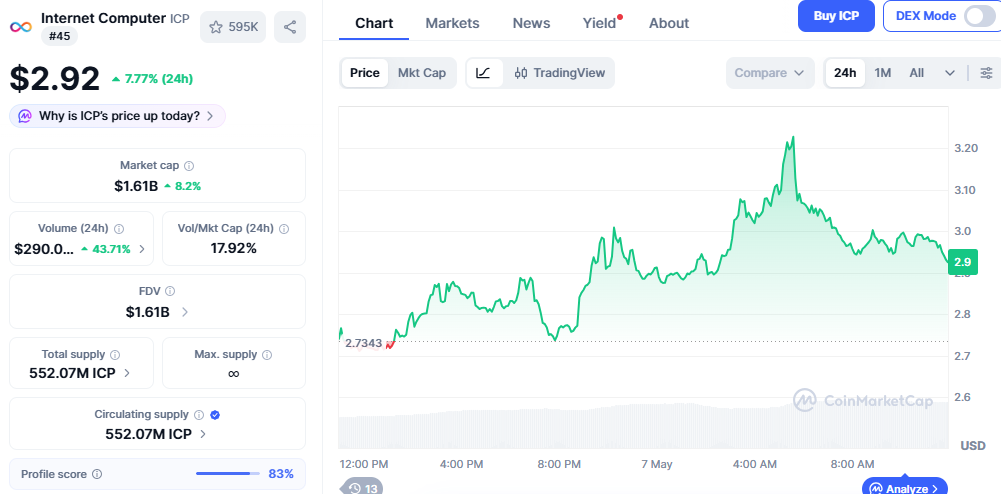Expand FDV details chevron
This screenshot has height=494, width=1001.
(x=185, y=312)
